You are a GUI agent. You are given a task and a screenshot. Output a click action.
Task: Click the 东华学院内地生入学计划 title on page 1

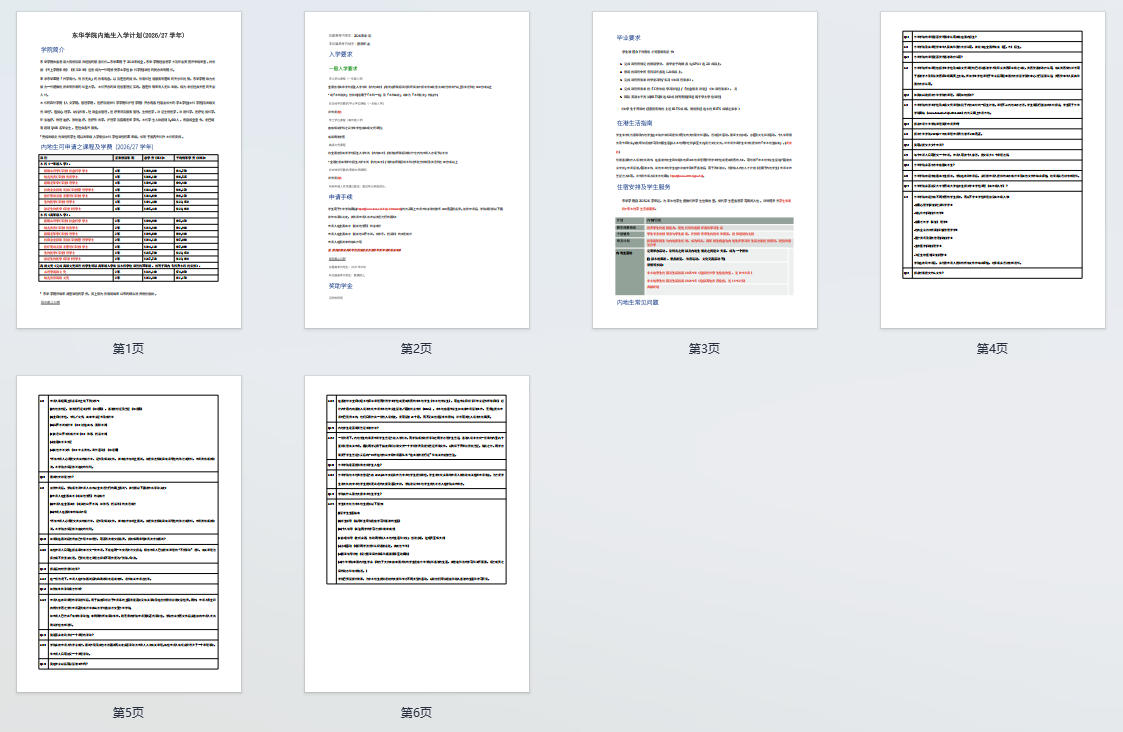pos(129,34)
